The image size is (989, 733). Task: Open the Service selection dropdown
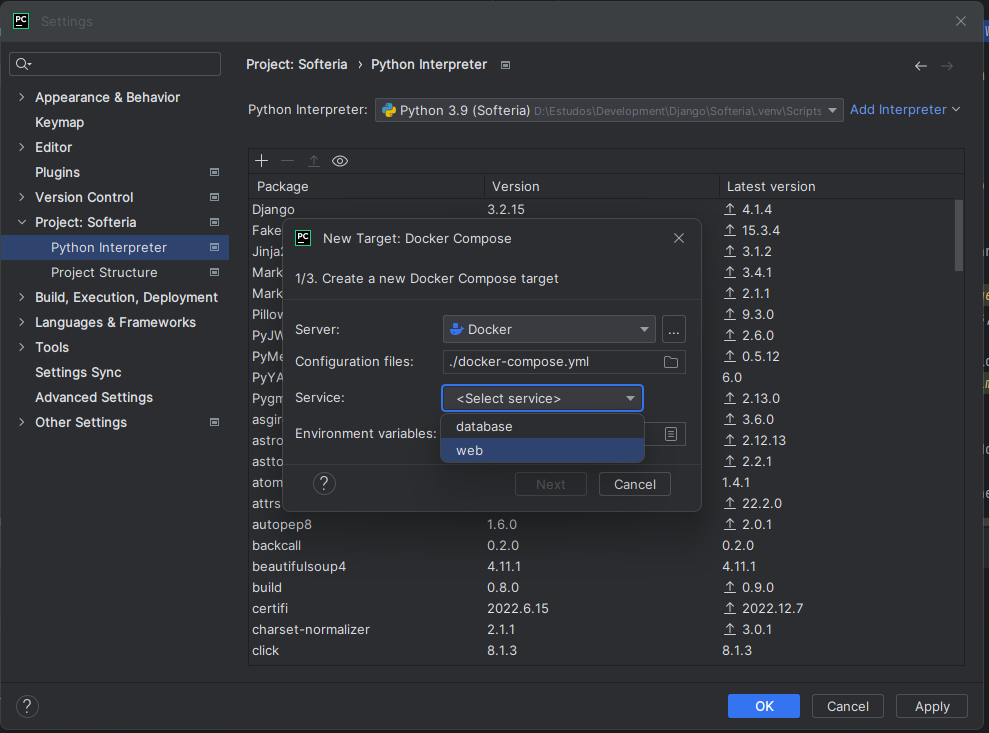click(542, 398)
